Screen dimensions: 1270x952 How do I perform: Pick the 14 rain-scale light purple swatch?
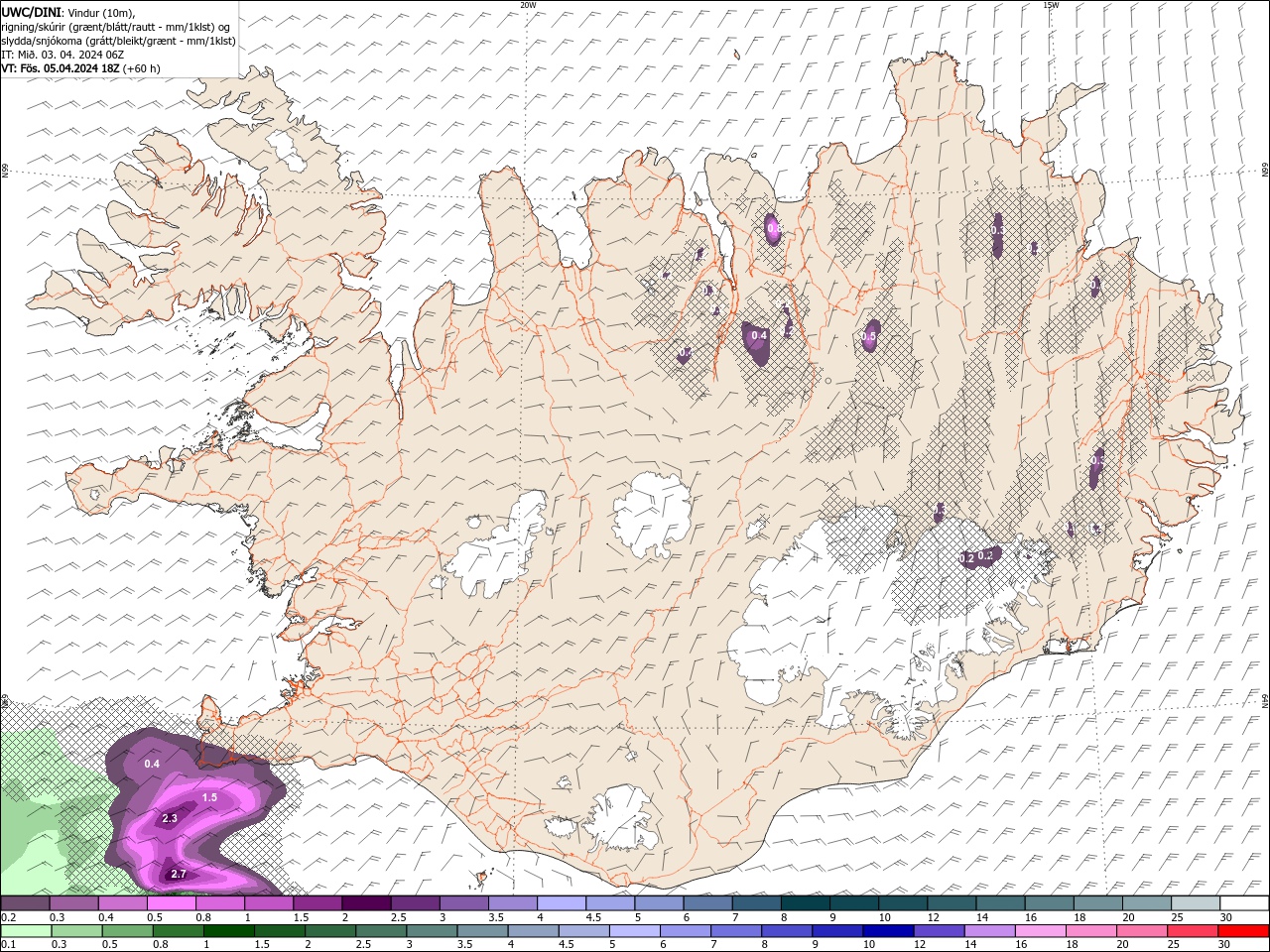tap(989, 931)
